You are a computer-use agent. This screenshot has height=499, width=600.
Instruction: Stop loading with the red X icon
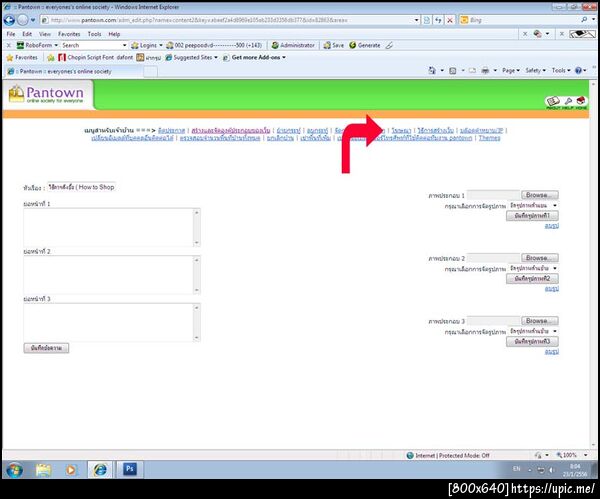point(450,20)
